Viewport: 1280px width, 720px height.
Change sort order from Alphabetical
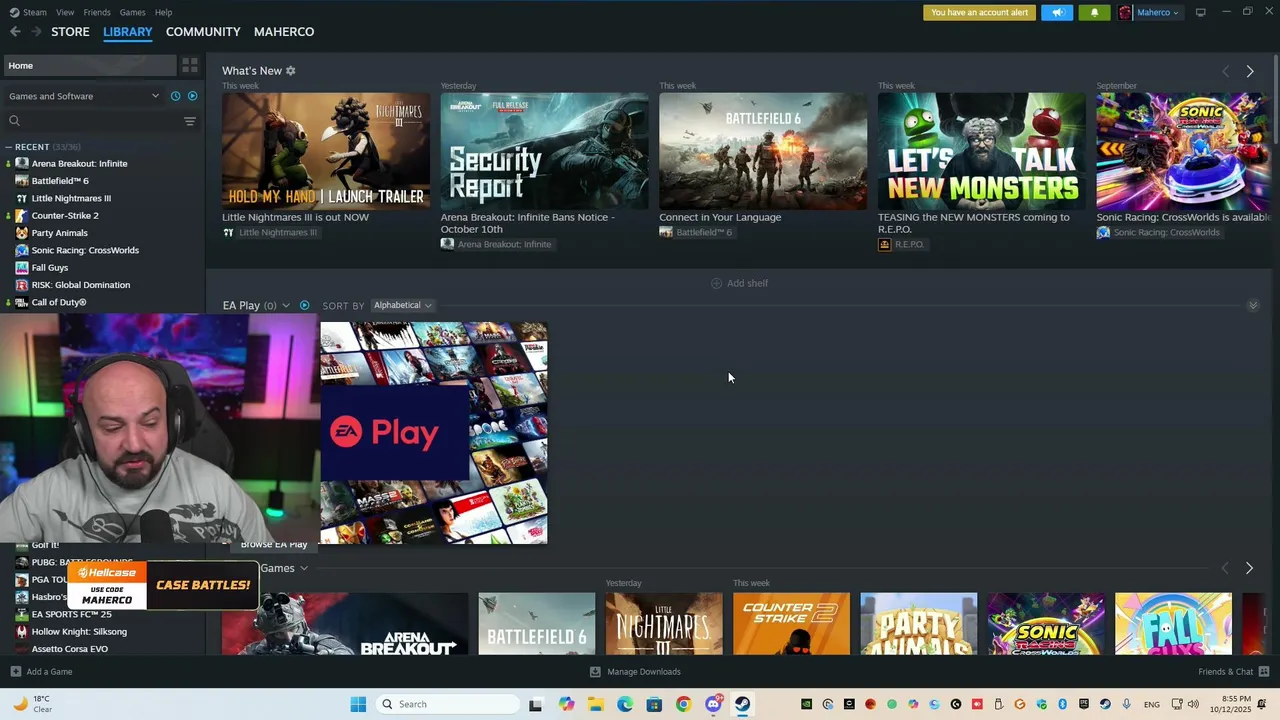(x=402, y=305)
